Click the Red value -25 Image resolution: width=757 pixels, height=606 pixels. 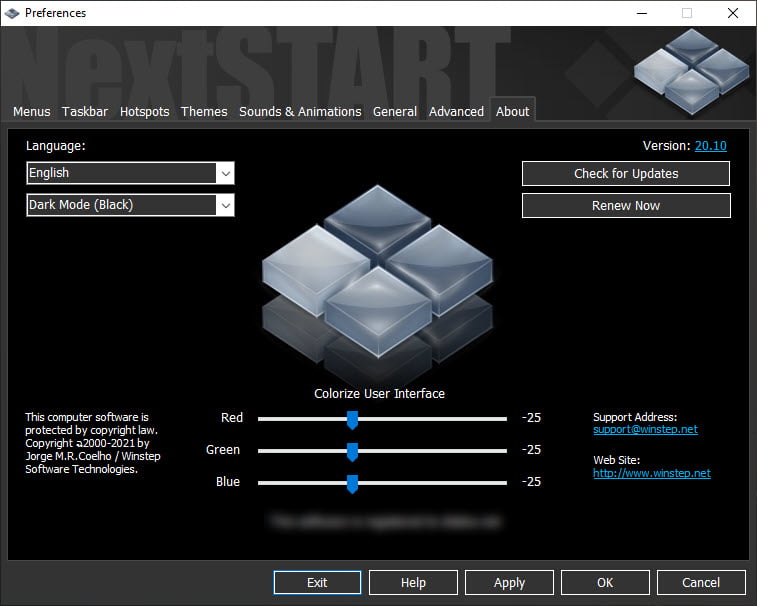click(x=531, y=418)
